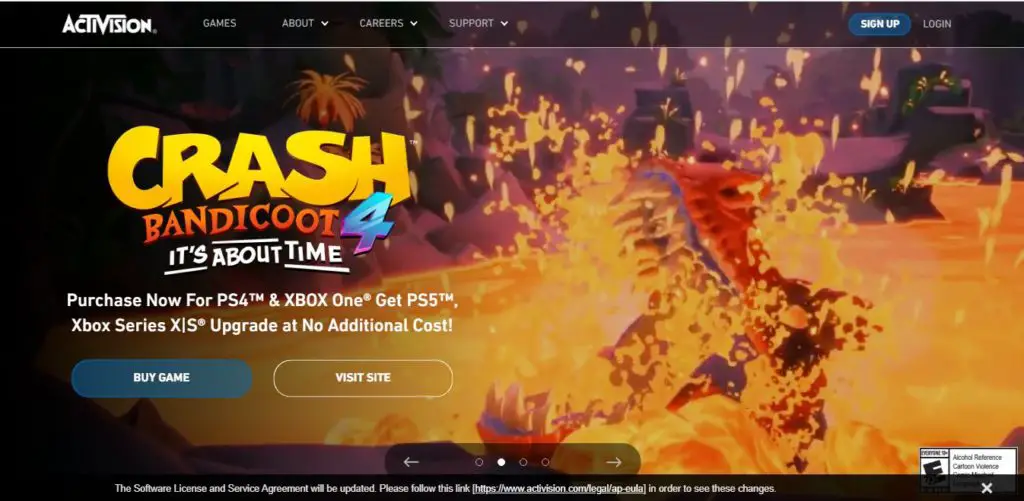Expand the Support dropdown chevron
1024x501 pixels.
click(x=504, y=24)
